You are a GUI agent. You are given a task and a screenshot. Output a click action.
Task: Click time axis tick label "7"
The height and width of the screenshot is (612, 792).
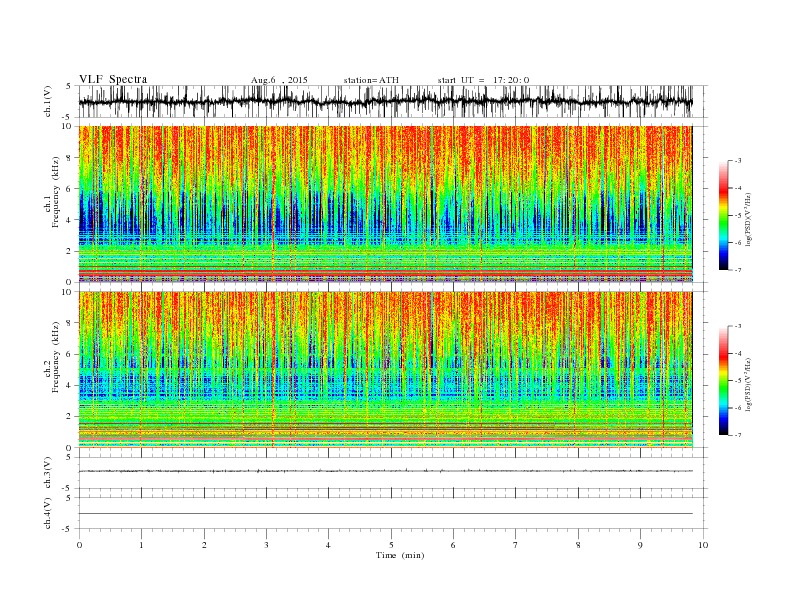(515, 545)
